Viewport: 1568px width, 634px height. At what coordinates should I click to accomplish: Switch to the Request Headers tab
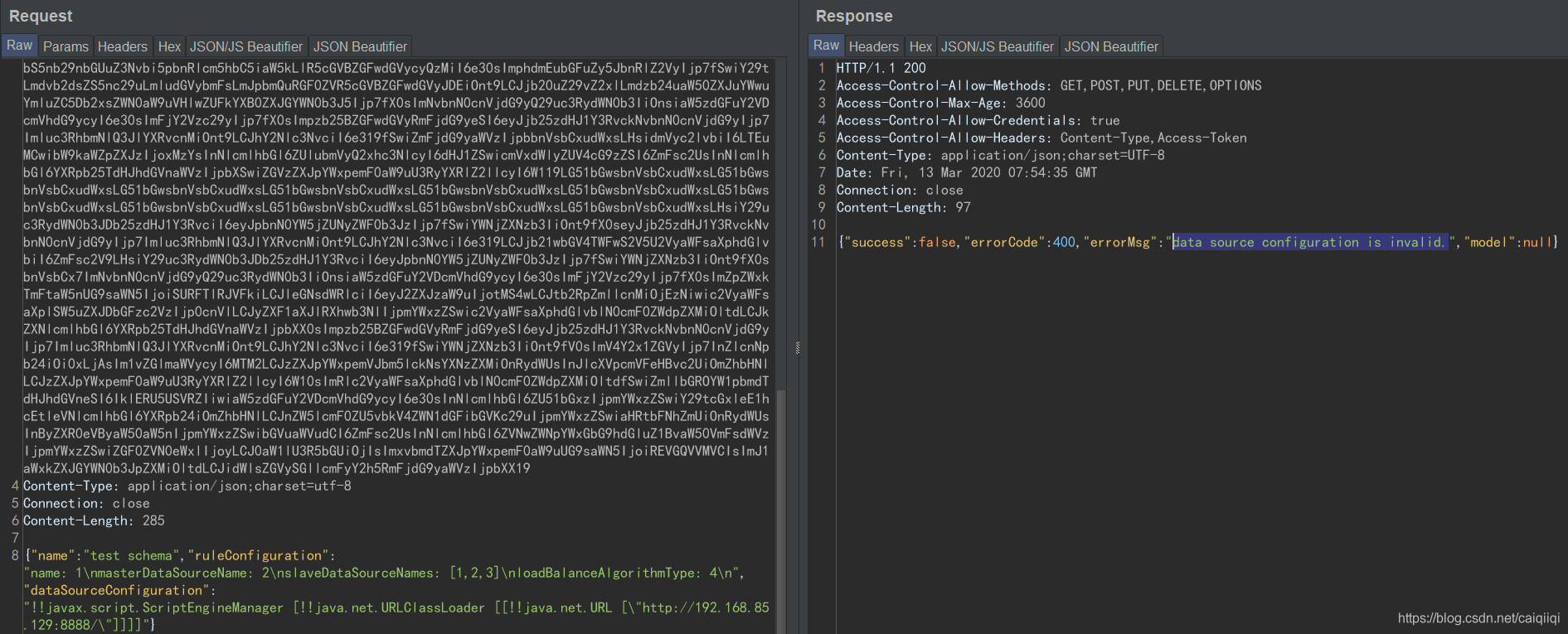coord(122,46)
